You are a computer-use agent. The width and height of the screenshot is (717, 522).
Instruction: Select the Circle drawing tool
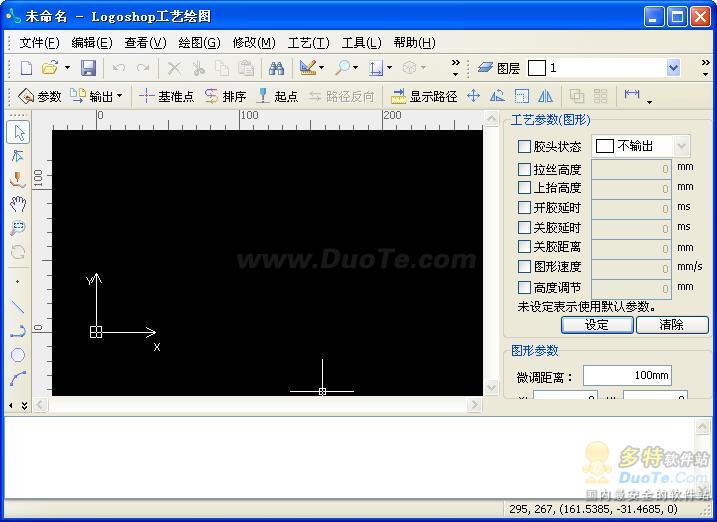tap(18, 355)
